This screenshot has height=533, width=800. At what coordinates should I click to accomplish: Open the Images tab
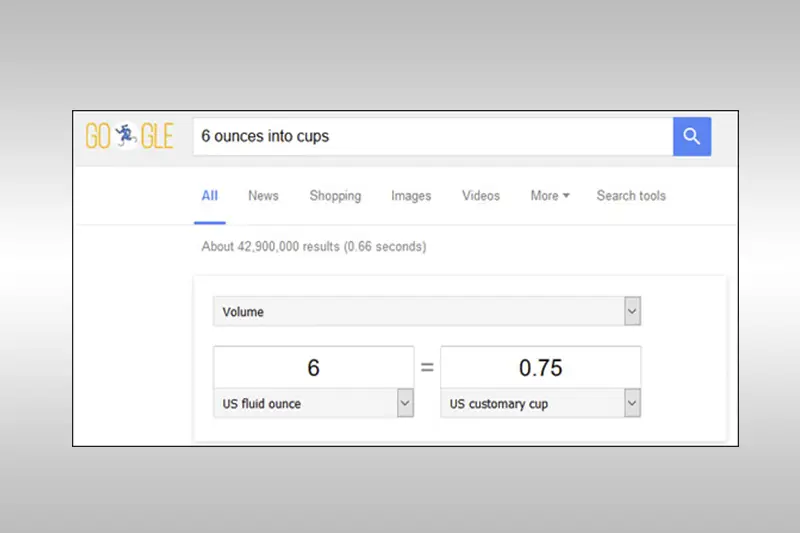click(411, 195)
